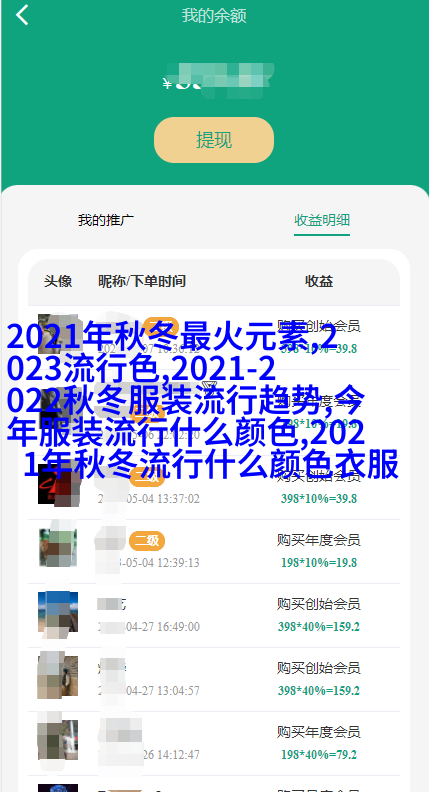Go back using the top-left arrow
This screenshot has width=429, height=792.
point(22,15)
